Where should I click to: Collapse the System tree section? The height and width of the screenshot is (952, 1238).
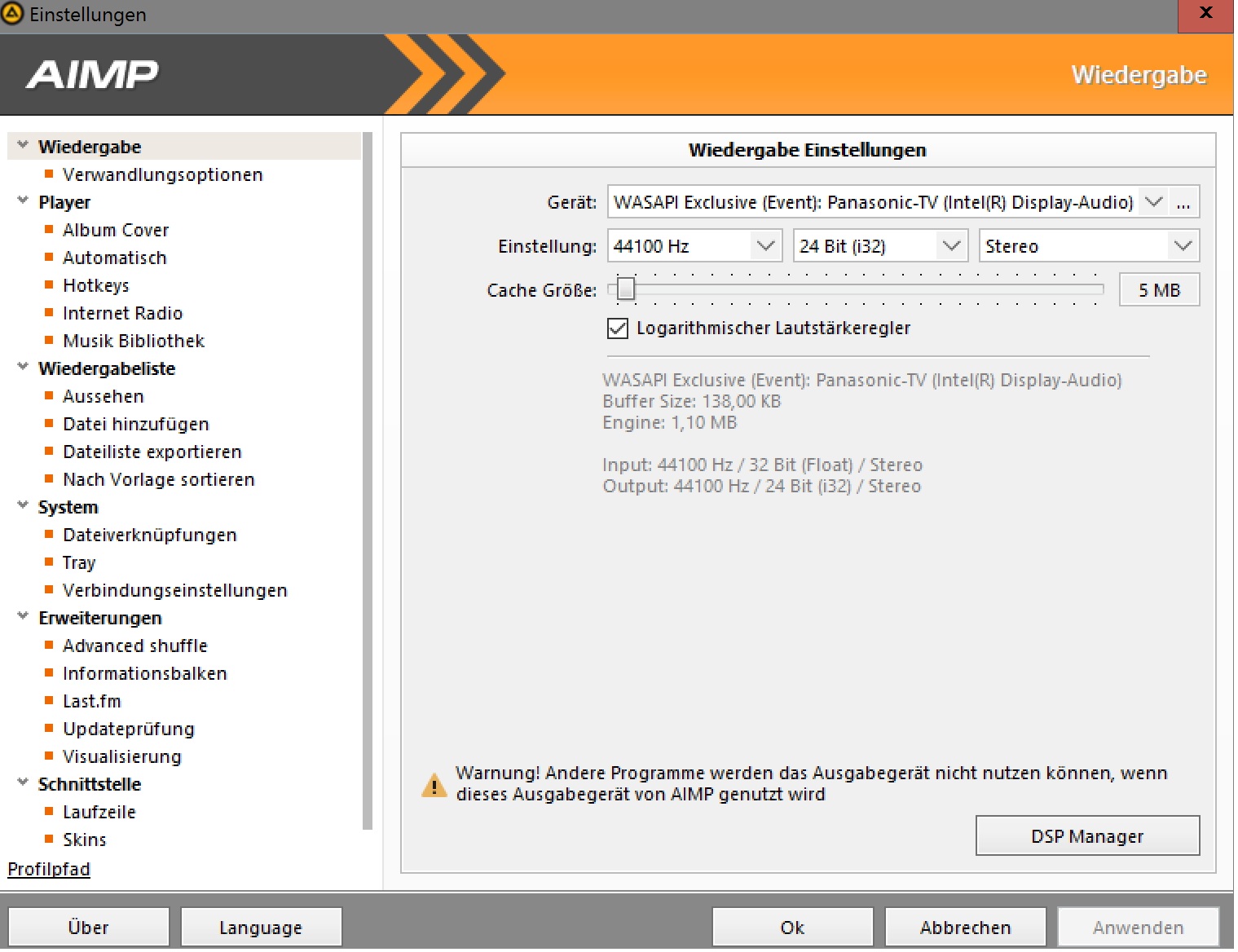tap(23, 505)
